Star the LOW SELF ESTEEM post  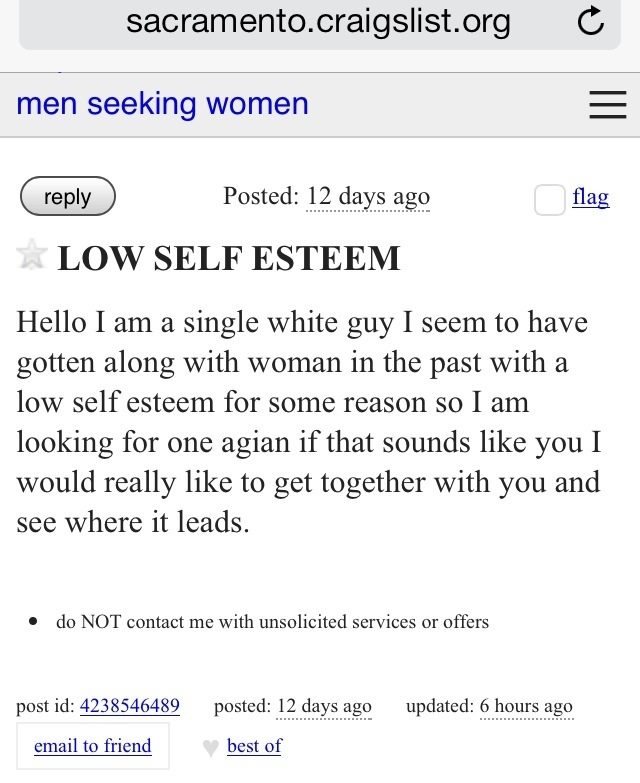pyautogui.click(x=32, y=254)
